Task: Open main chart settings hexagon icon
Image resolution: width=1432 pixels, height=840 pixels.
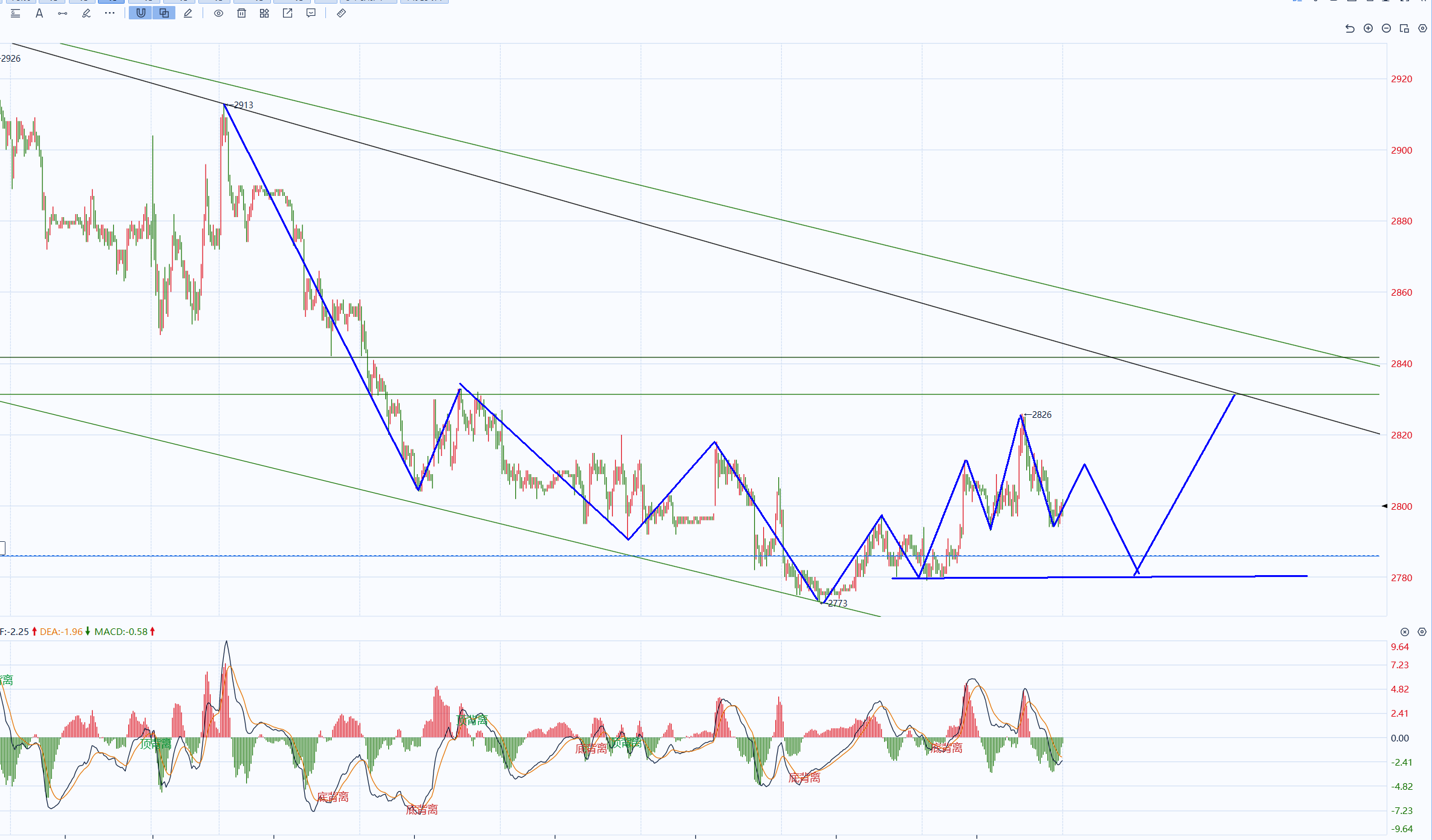Action: 1423,28
